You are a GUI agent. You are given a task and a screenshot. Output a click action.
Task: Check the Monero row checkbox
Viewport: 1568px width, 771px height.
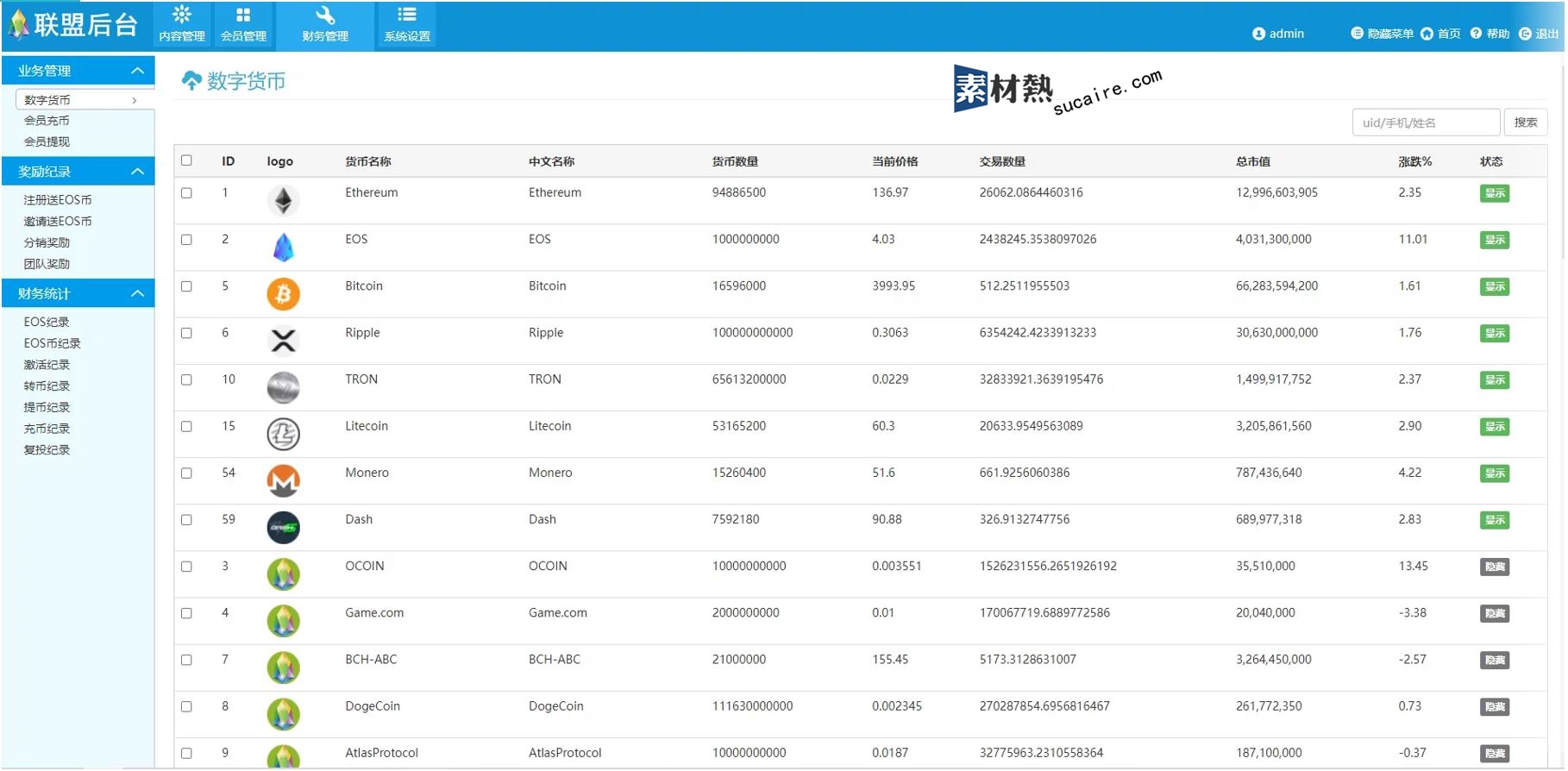tap(186, 473)
